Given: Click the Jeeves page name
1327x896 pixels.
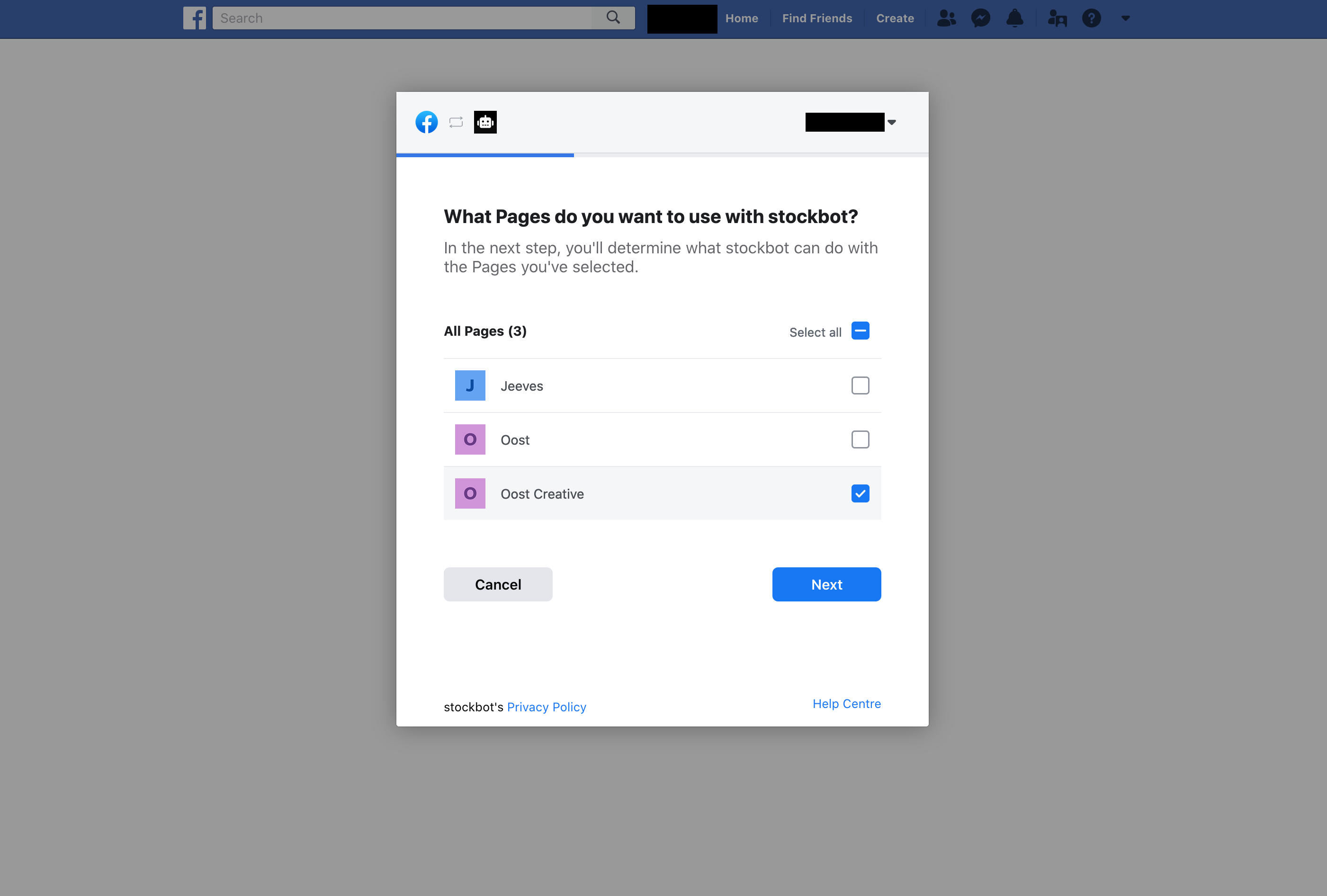Looking at the screenshot, I should point(522,386).
